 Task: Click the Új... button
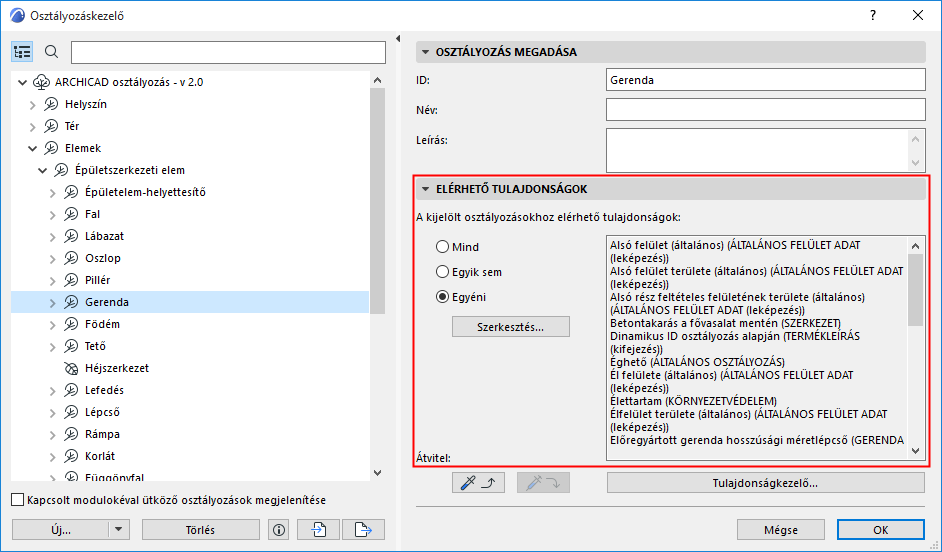click(x=61, y=530)
